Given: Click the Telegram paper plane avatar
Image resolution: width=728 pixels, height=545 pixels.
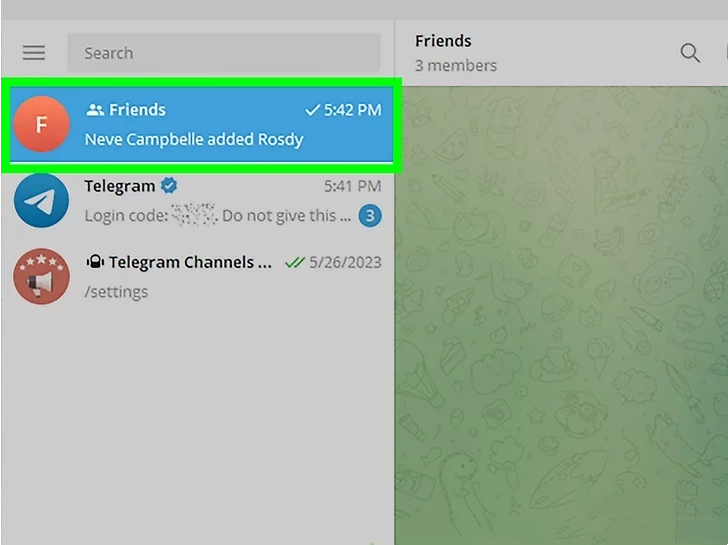Looking at the screenshot, I should [x=41, y=201].
